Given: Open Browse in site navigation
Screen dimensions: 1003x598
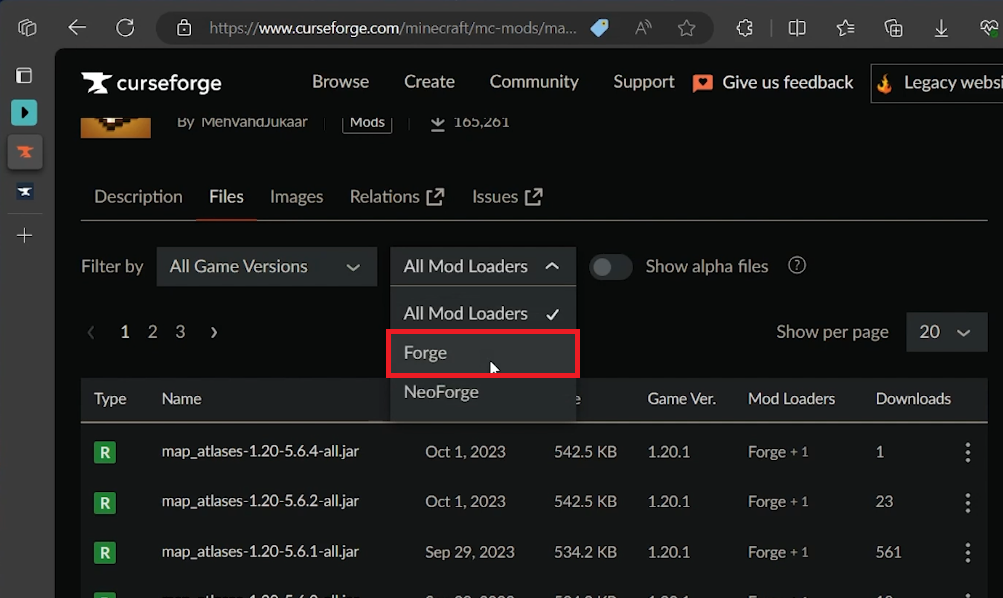Looking at the screenshot, I should pyautogui.click(x=340, y=82).
